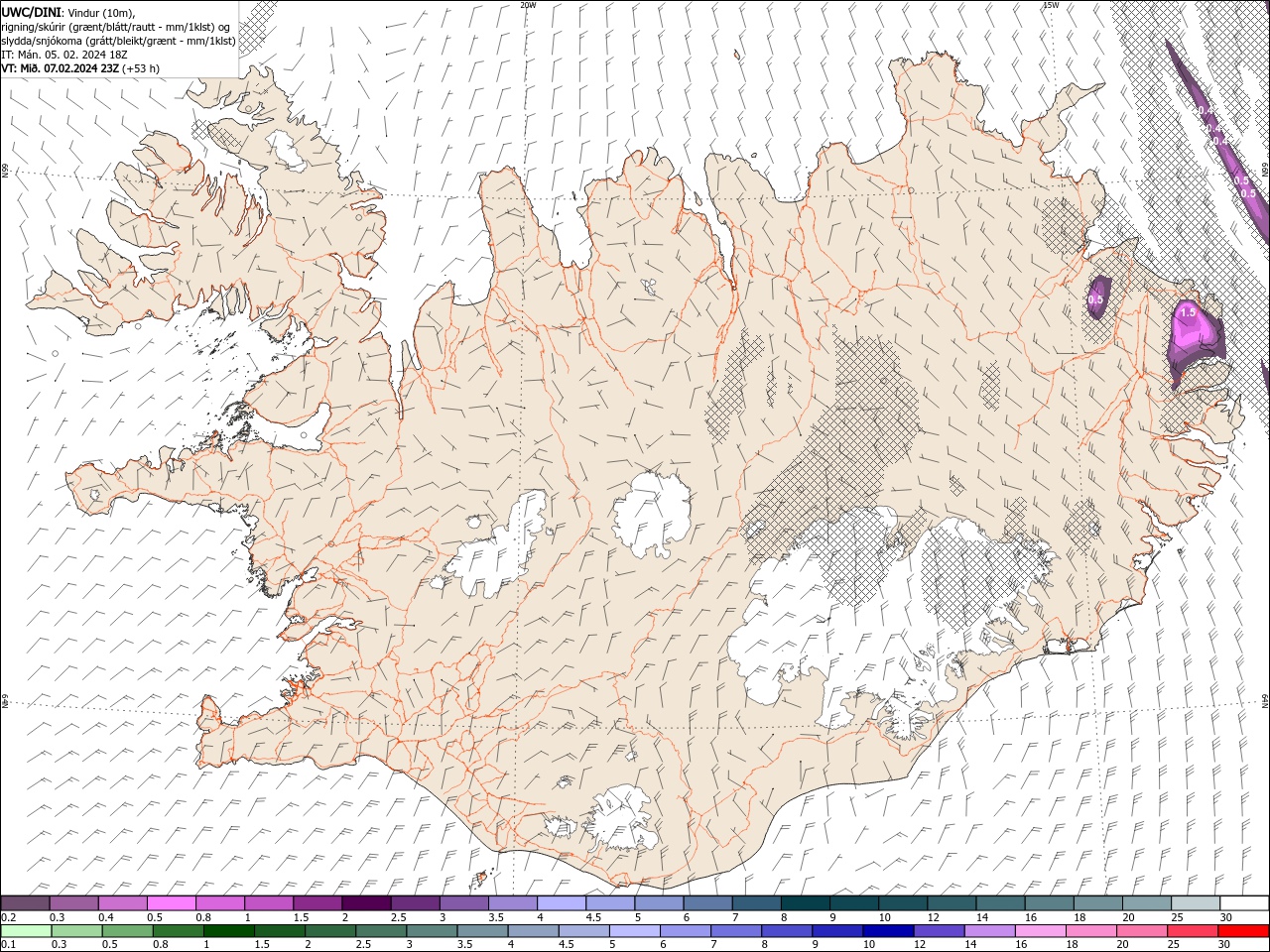This screenshot has width=1270, height=952.
Task: Click the upper bar dark teal swatch between 8 and 9
Action: [805, 903]
